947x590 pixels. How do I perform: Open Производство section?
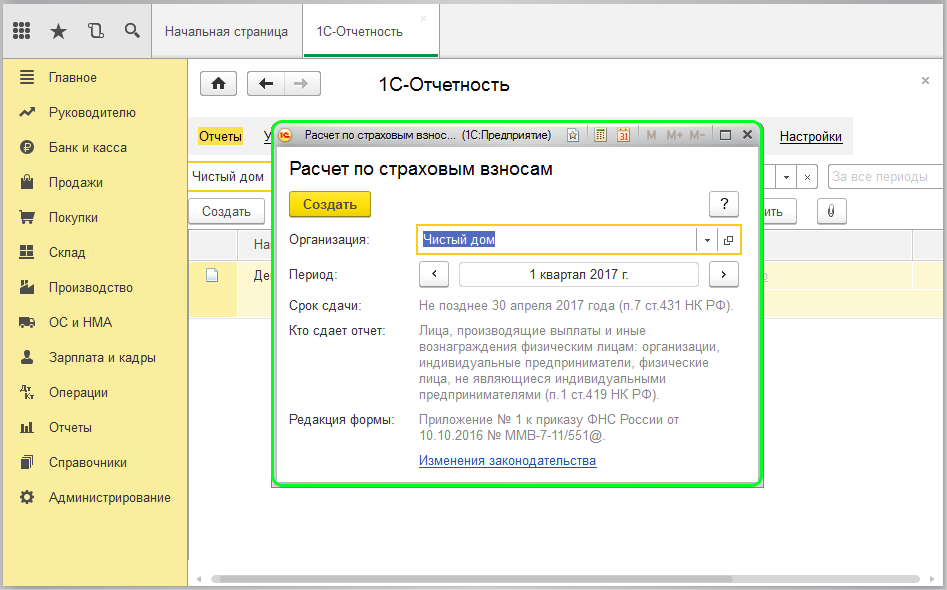[x=91, y=287]
